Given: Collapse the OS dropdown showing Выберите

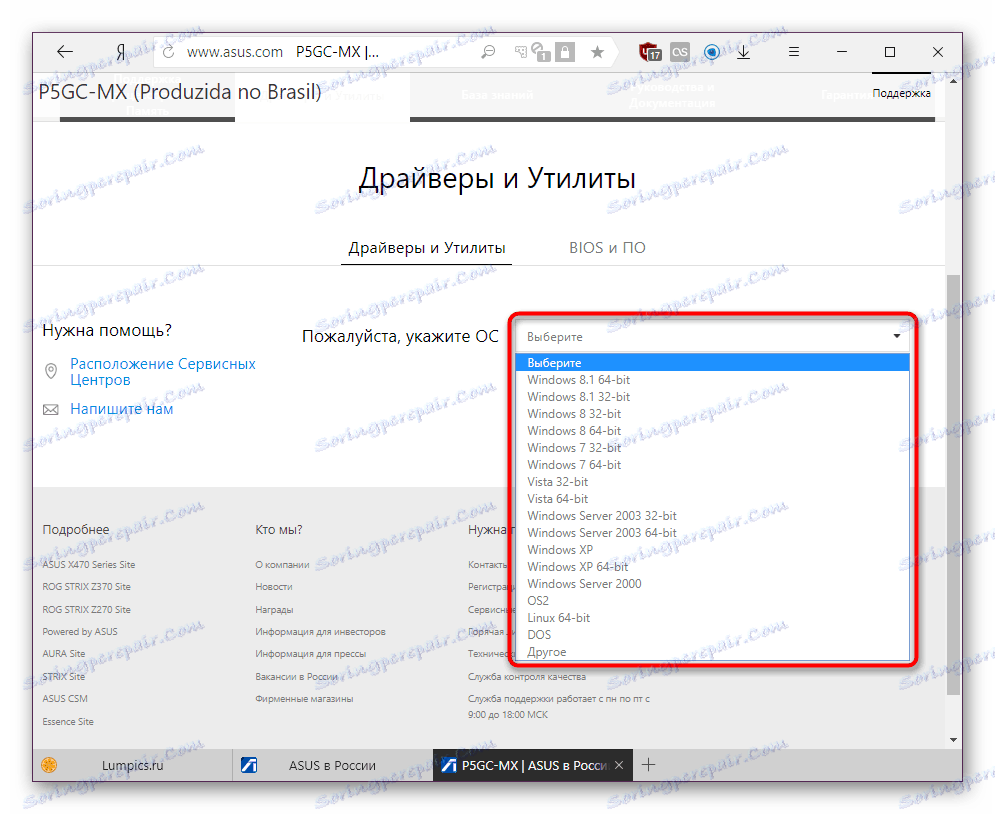Looking at the screenshot, I should (x=713, y=336).
